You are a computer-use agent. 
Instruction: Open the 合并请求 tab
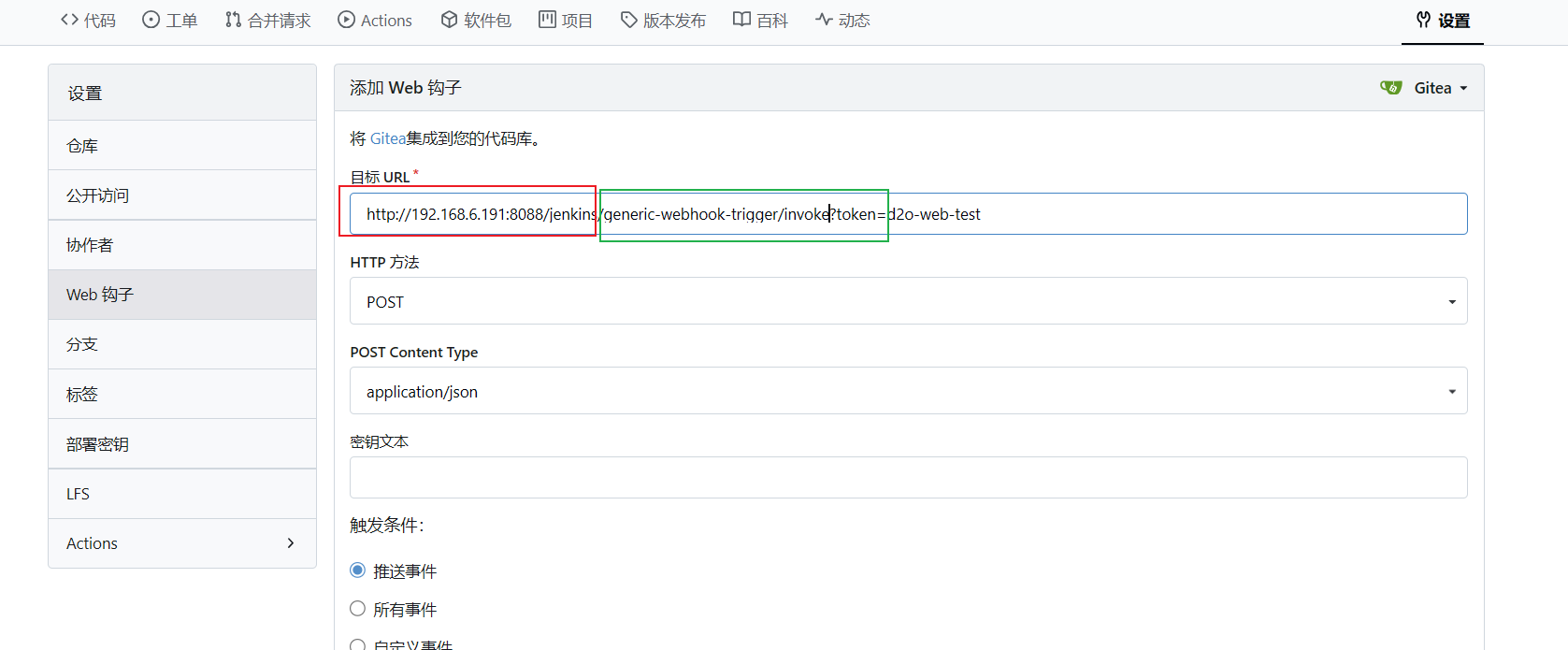point(267,21)
